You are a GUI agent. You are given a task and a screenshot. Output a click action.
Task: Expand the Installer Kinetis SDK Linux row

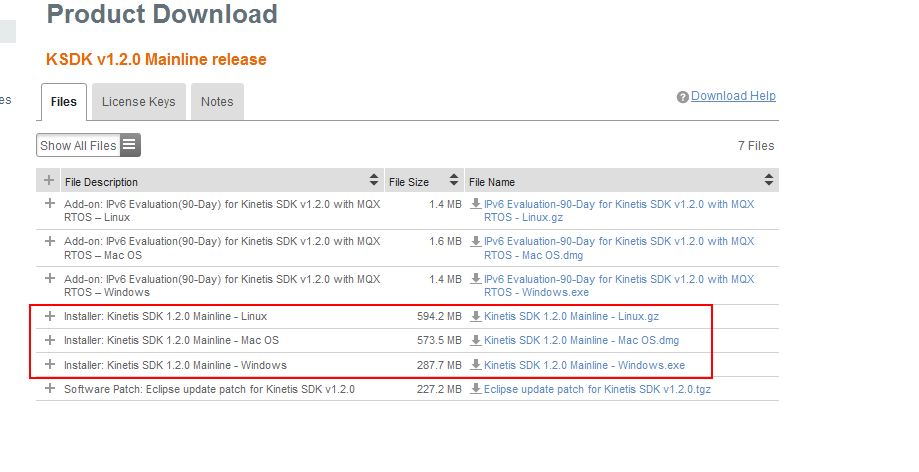50,316
